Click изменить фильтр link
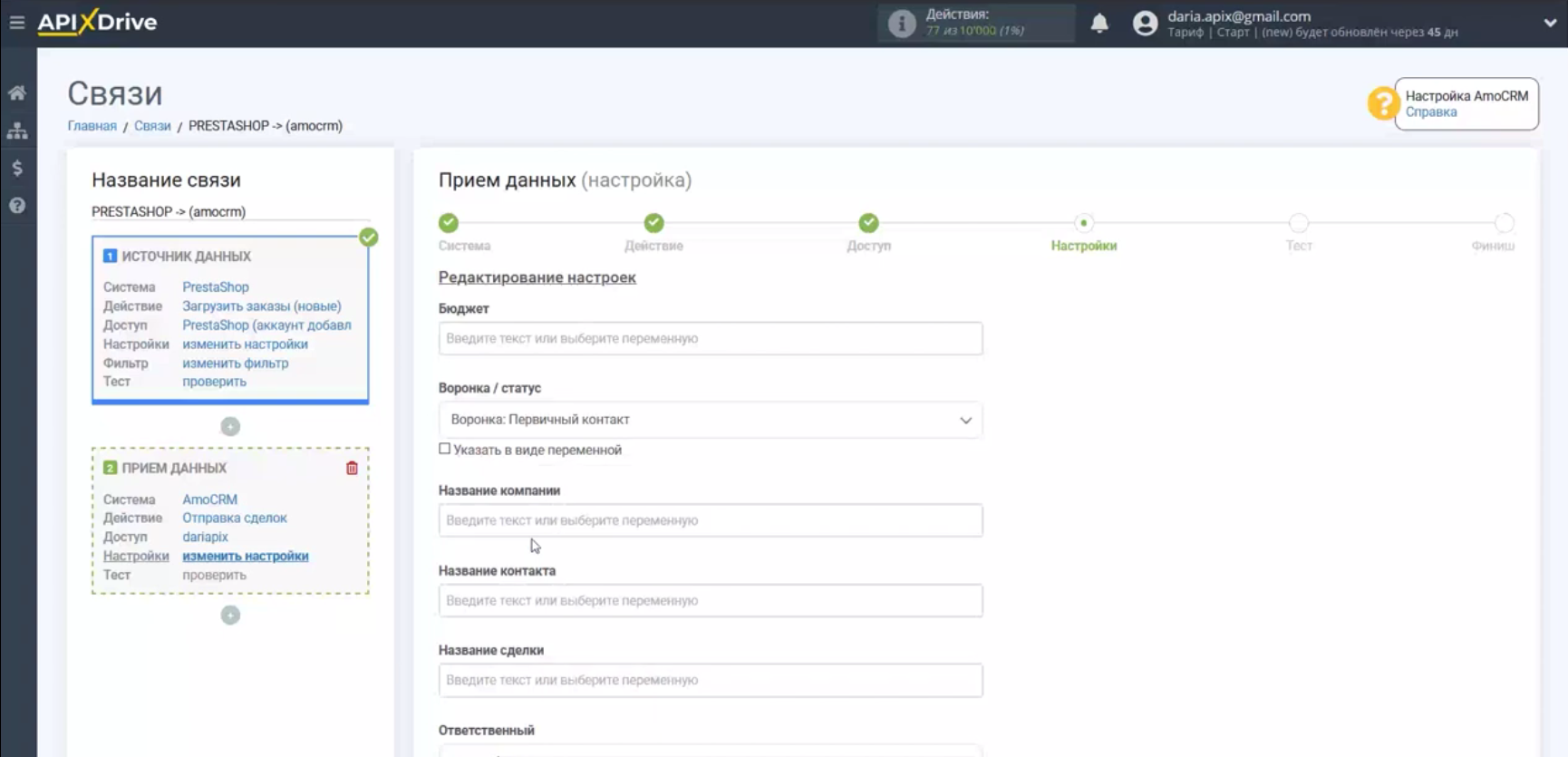The image size is (1568, 757). click(x=236, y=364)
